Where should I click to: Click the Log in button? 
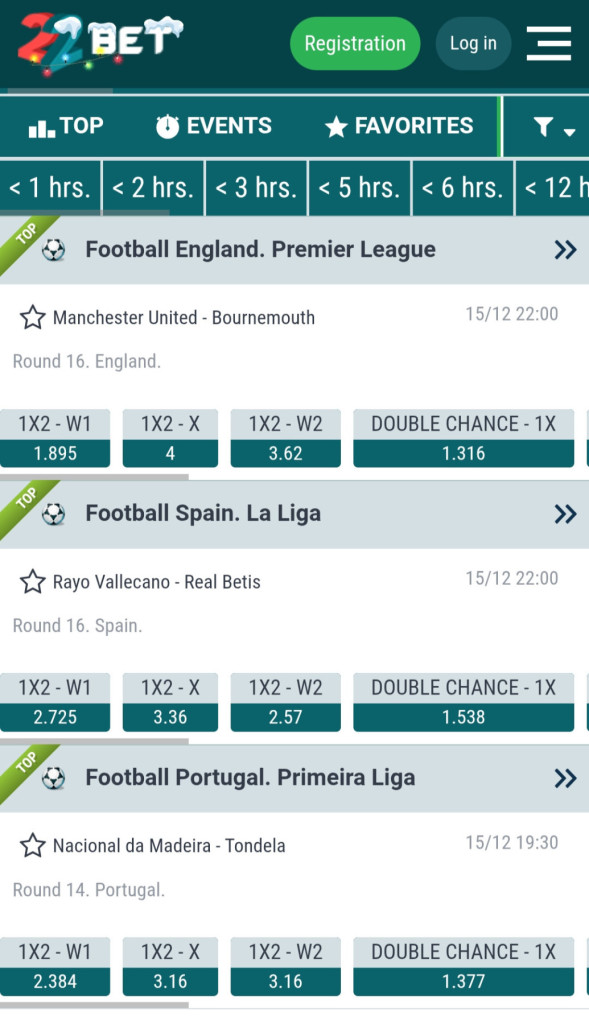pyautogui.click(x=473, y=44)
